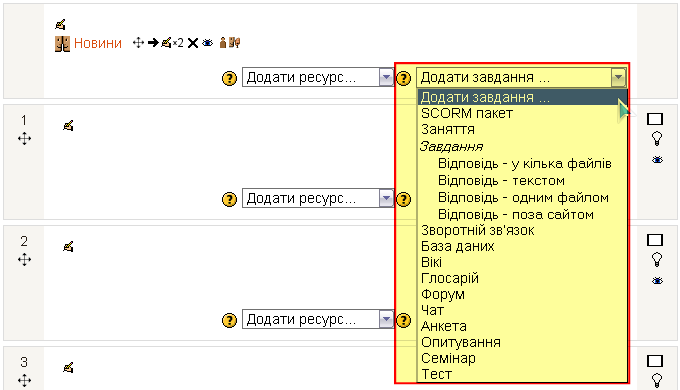Edit the summary of section 3
The width and height of the screenshot is (680, 390).
[x=68, y=368]
